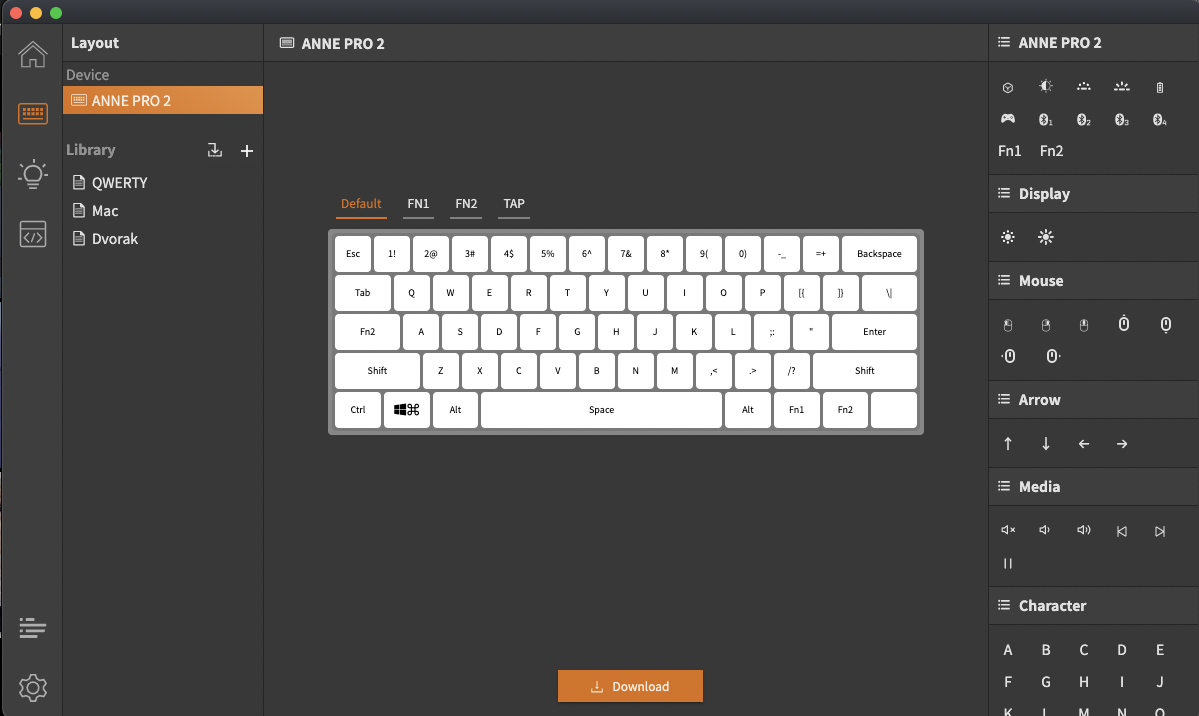The height and width of the screenshot is (716, 1199).
Task: Switch to the TAP layer tab
Action: 514,204
